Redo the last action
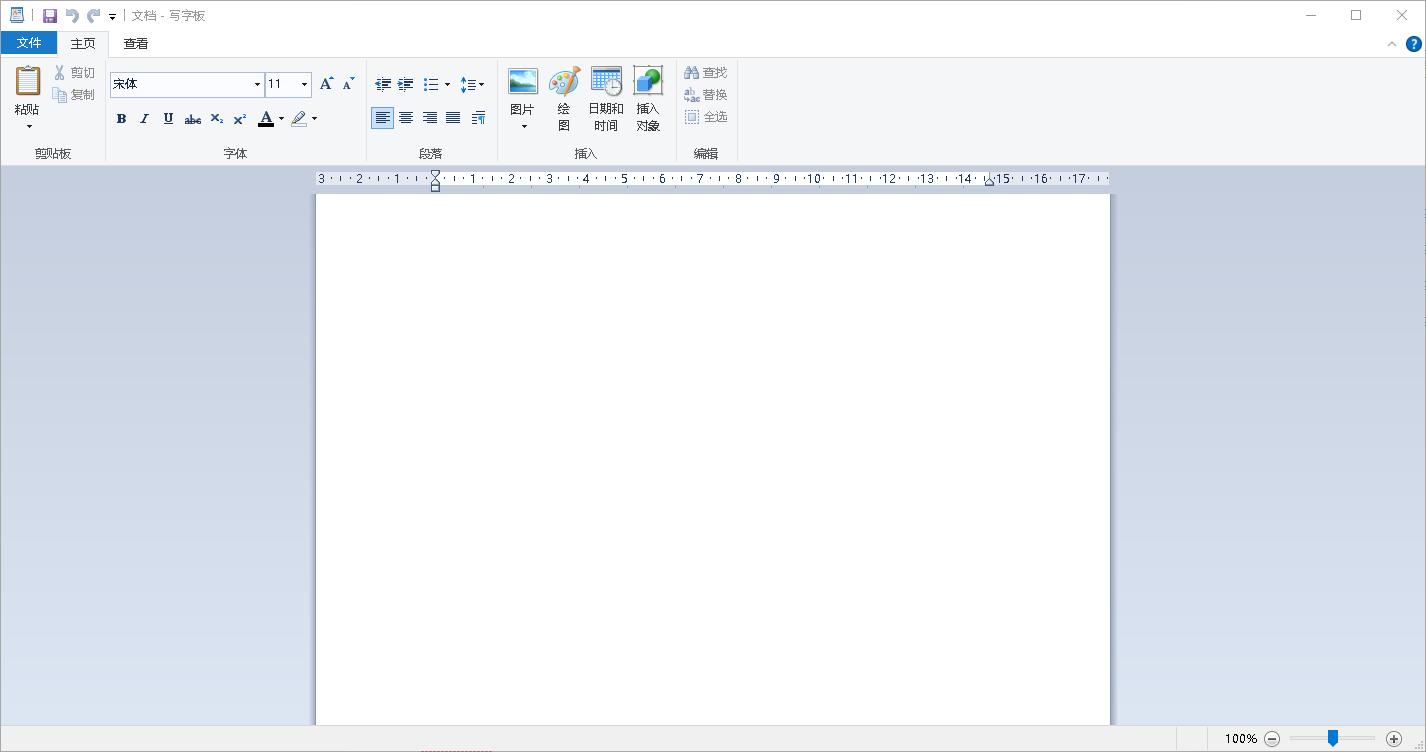Screen dimensions: 1426x752 point(94,16)
